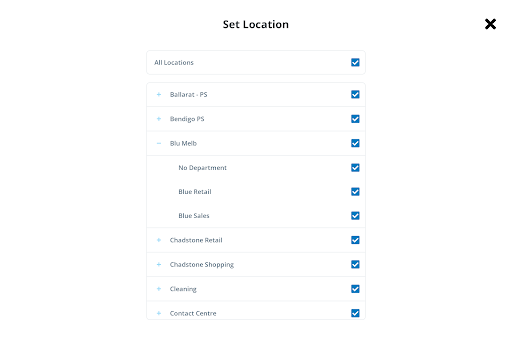This screenshot has width=512, height=360.
Task: Uncheck the Blue Sales checkbox
Action: click(x=355, y=216)
